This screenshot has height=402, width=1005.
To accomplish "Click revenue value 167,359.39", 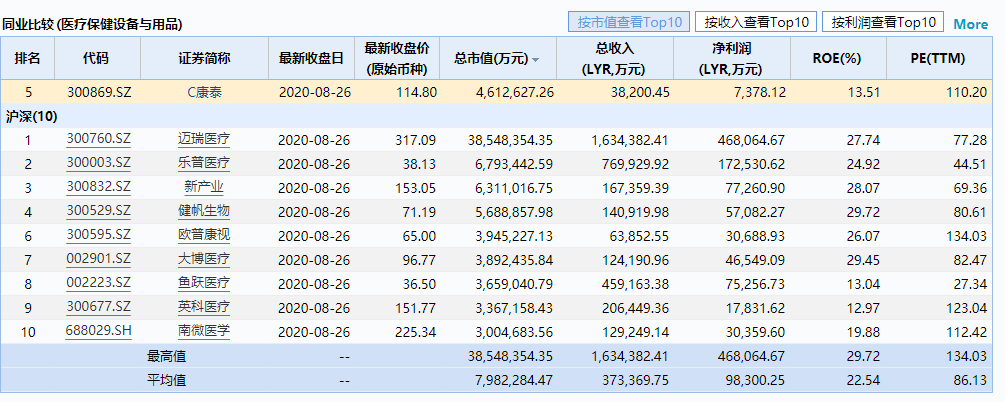I will pyautogui.click(x=631, y=188).
